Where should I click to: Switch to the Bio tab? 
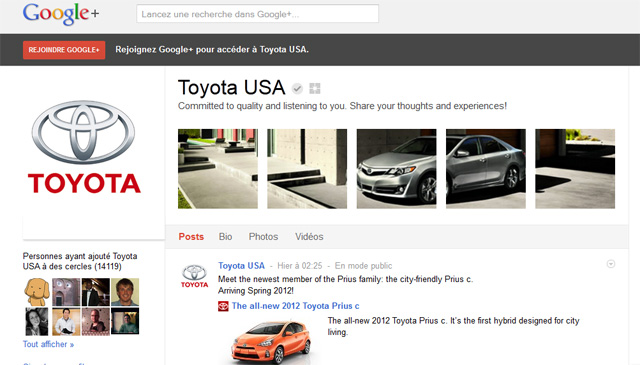(x=225, y=237)
